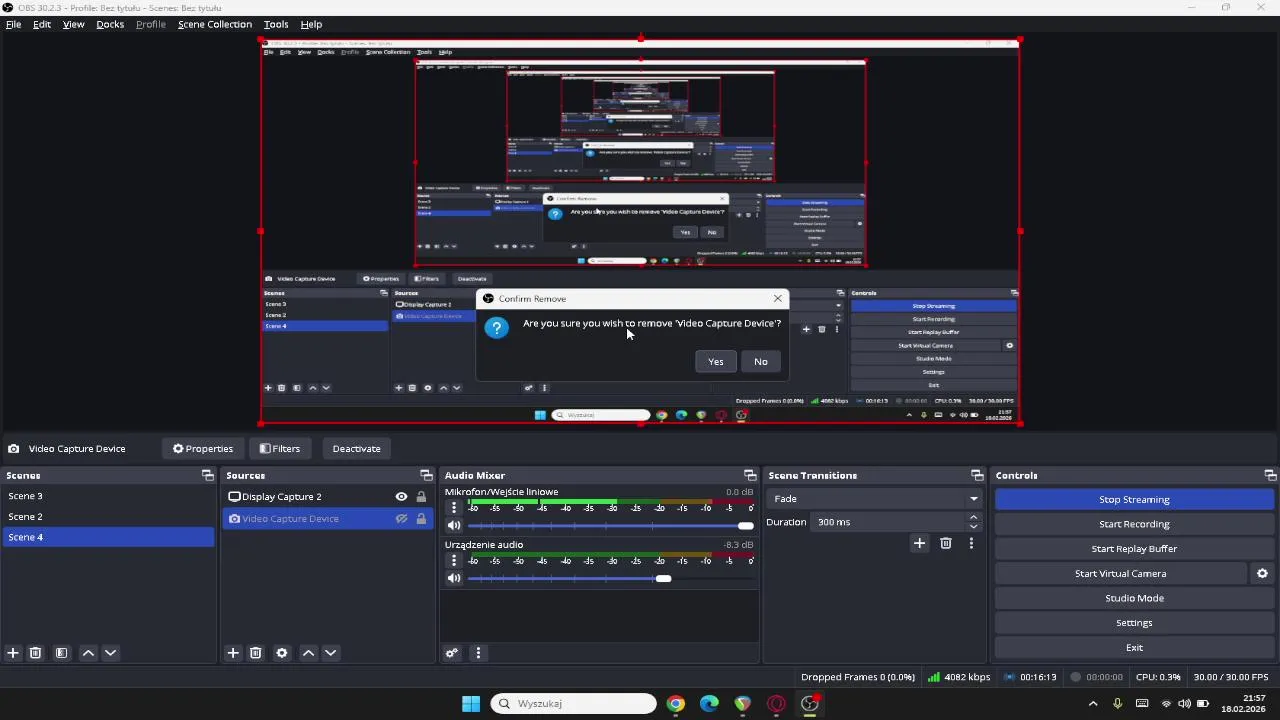Open Mikrofon/Wejście liniowe channel options menu
This screenshot has height=720, width=1280.
454,507
